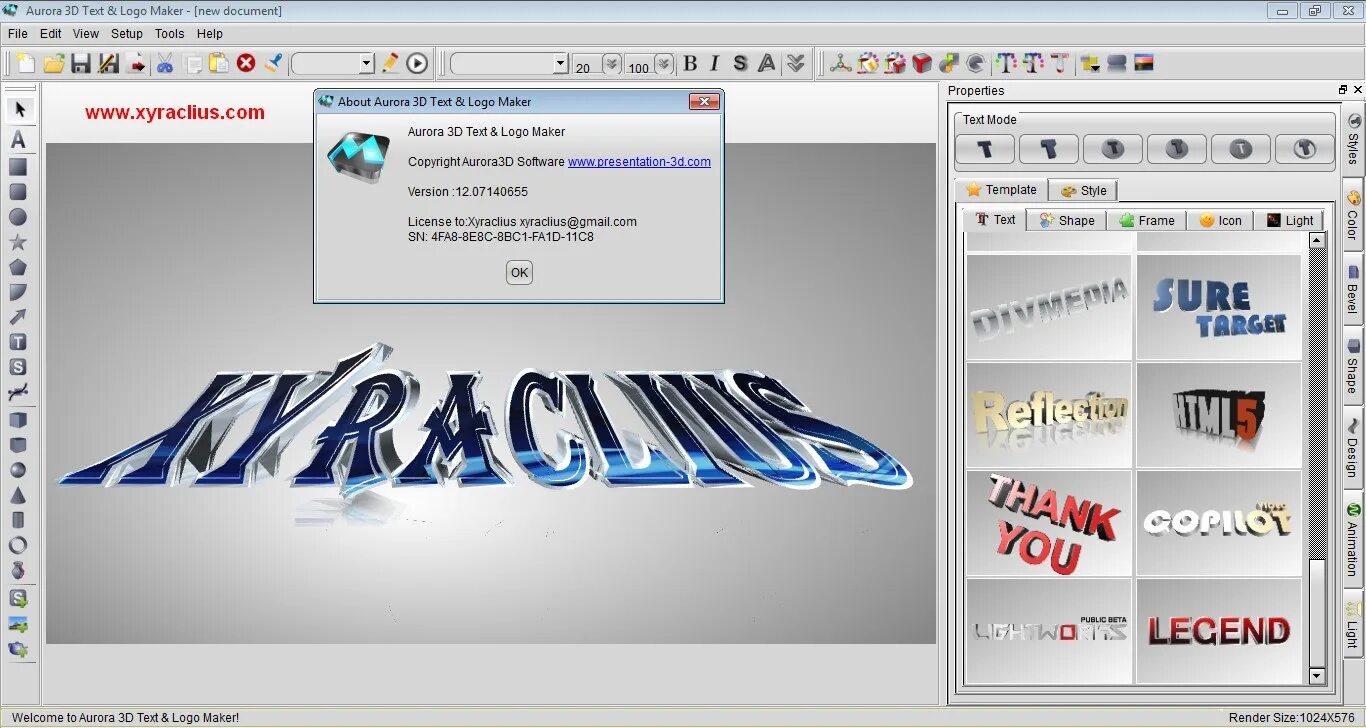Click the yellow pencil edit icon
1366x728 pixels.
pos(390,63)
